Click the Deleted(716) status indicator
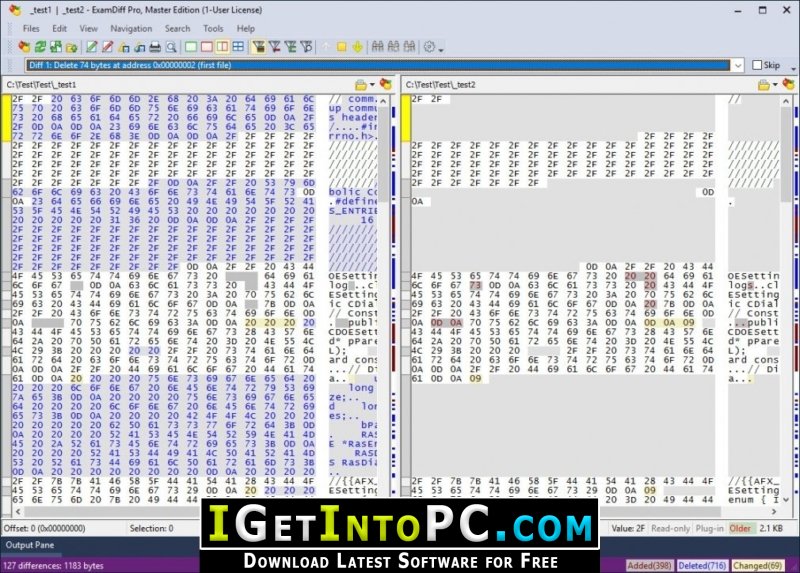800x573 pixels. click(x=702, y=565)
